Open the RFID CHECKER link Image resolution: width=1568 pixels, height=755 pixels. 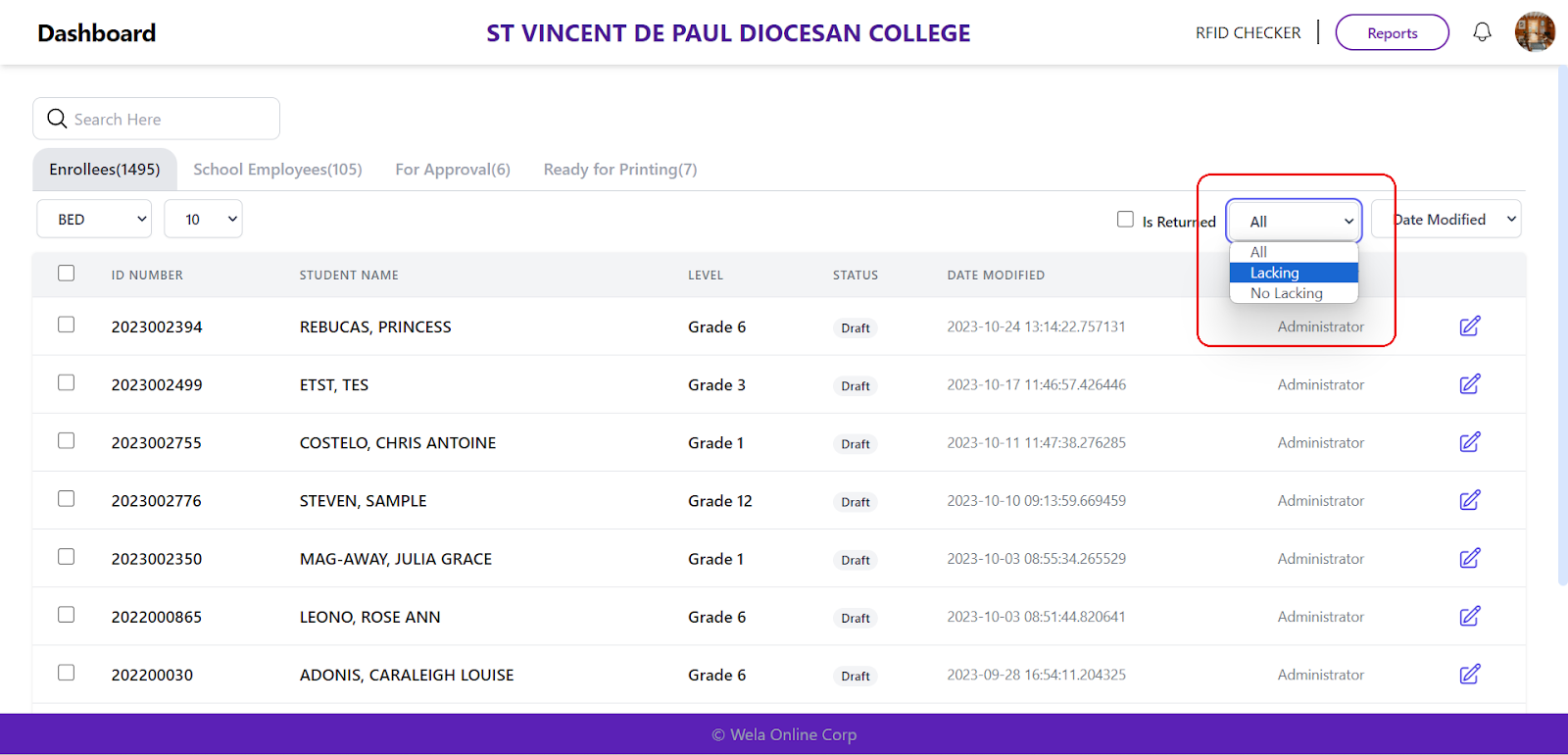(1248, 32)
